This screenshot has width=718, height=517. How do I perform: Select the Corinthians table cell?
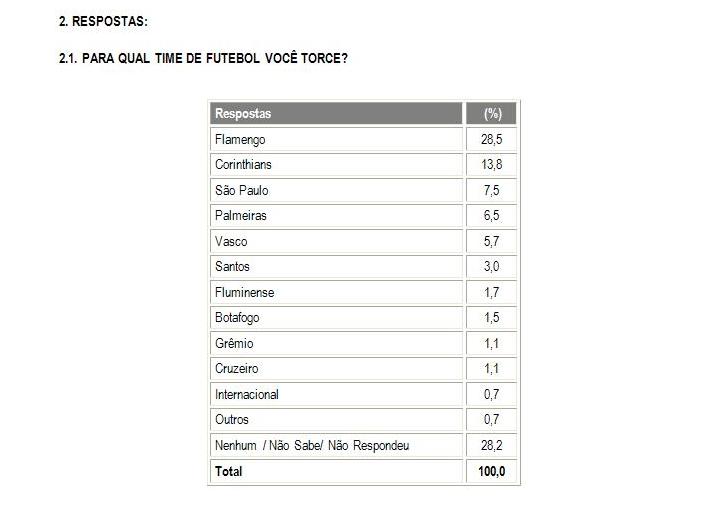tap(243, 165)
